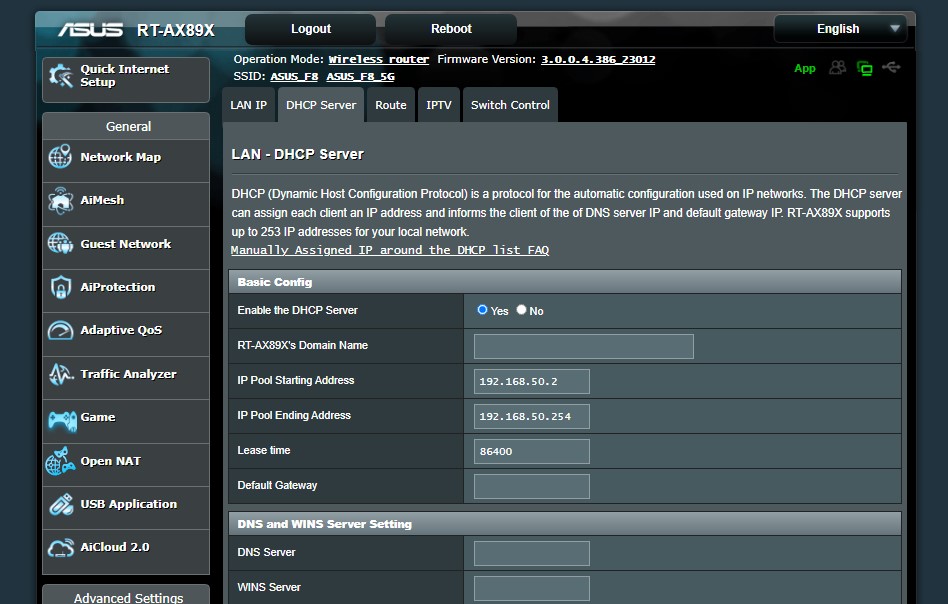The width and height of the screenshot is (948, 604).
Task: Click the Logout button
Action: coord(311,29)
